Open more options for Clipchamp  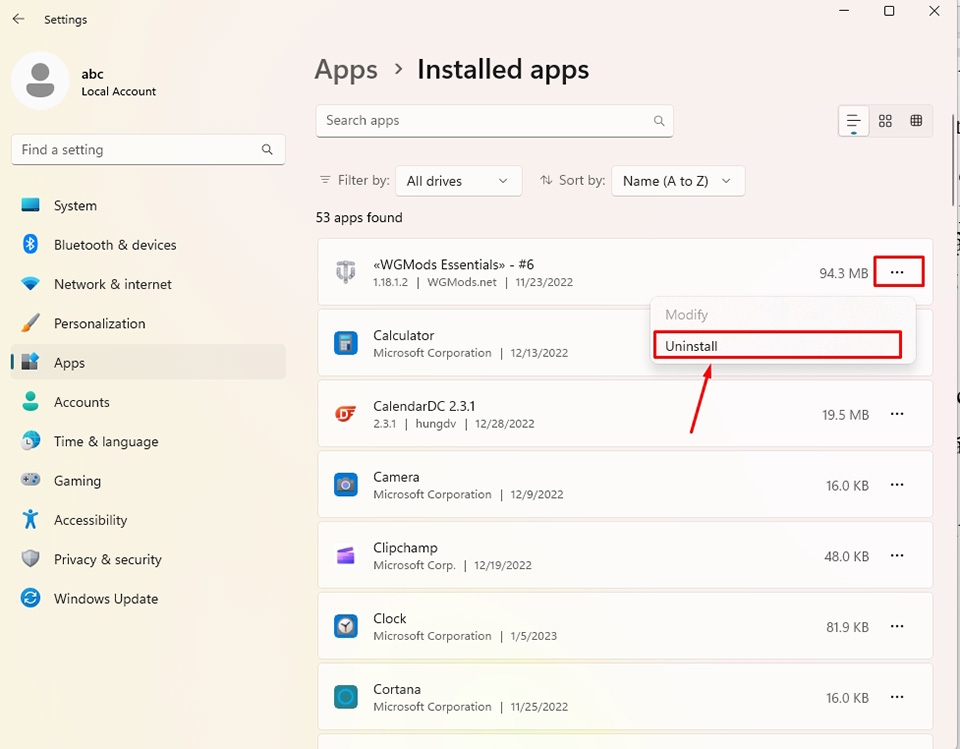[x=898, y=556]
